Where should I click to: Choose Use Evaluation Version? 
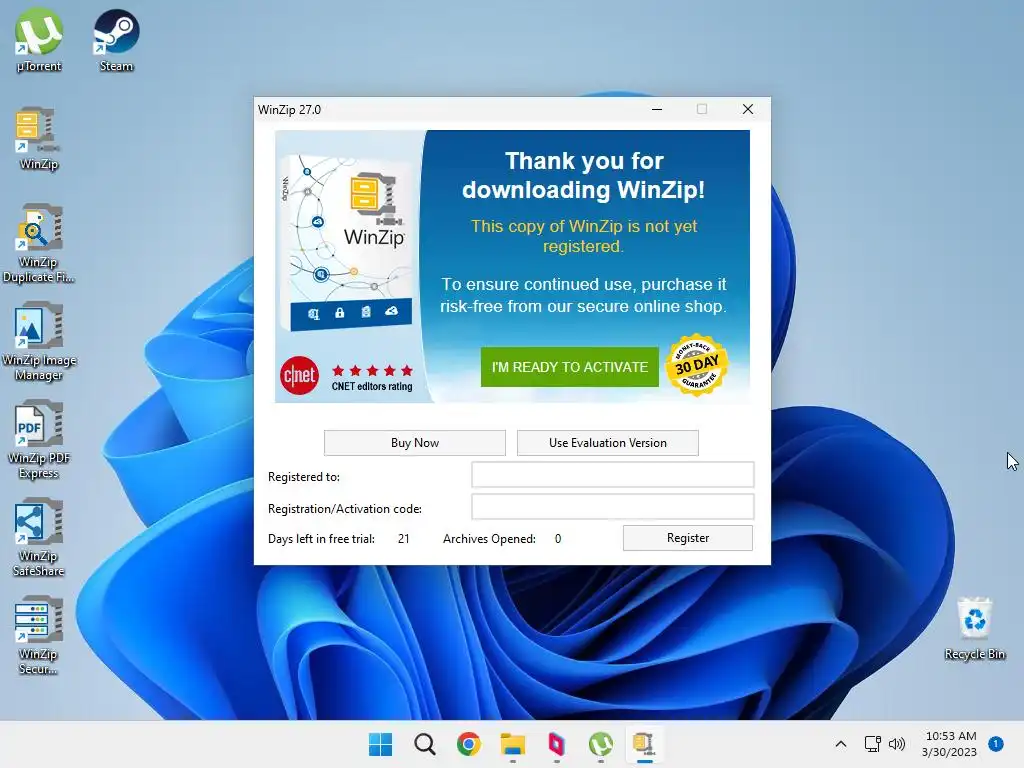(607, 443)
